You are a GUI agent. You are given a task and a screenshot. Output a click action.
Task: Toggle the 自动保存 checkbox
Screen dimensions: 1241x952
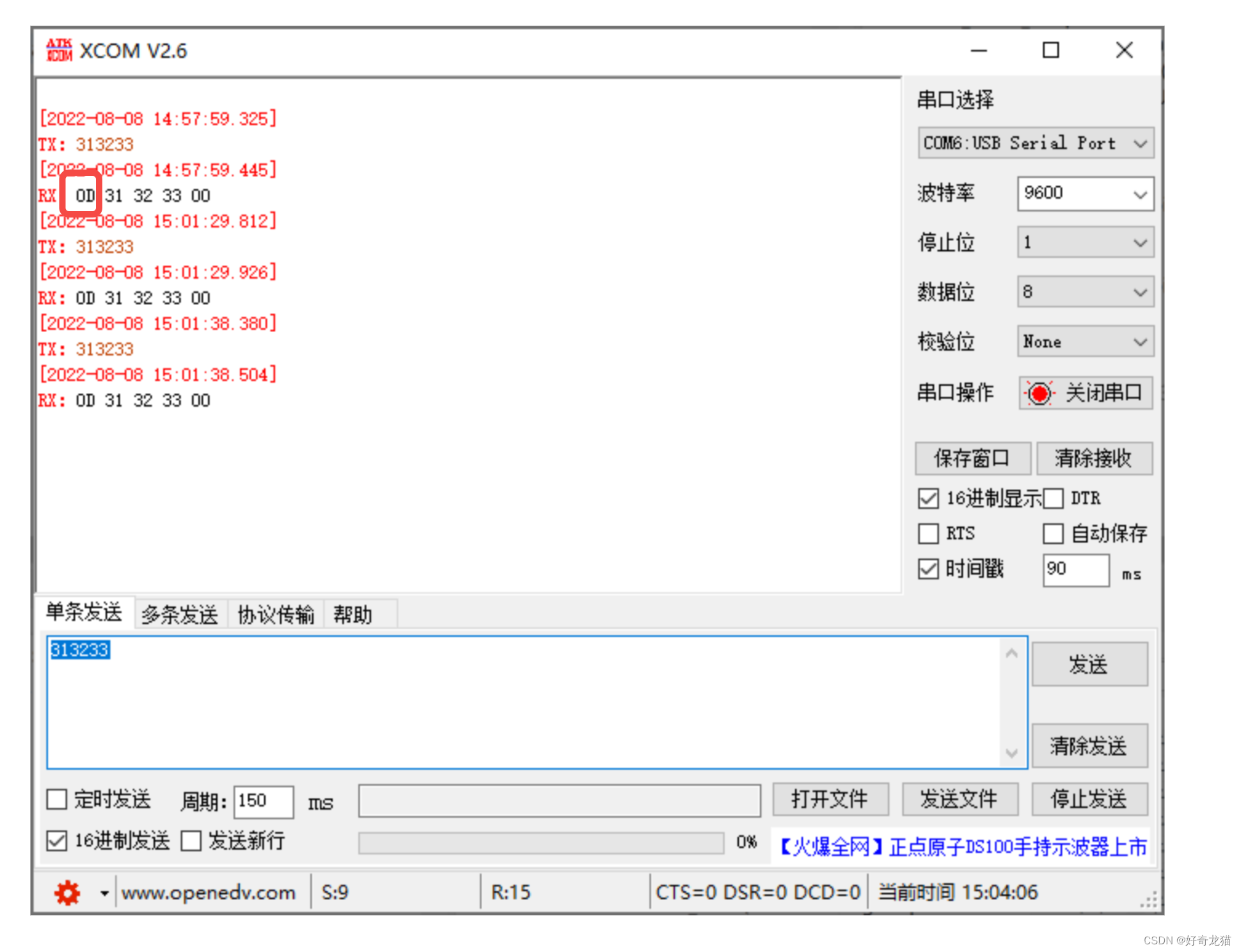point(1053,533)
